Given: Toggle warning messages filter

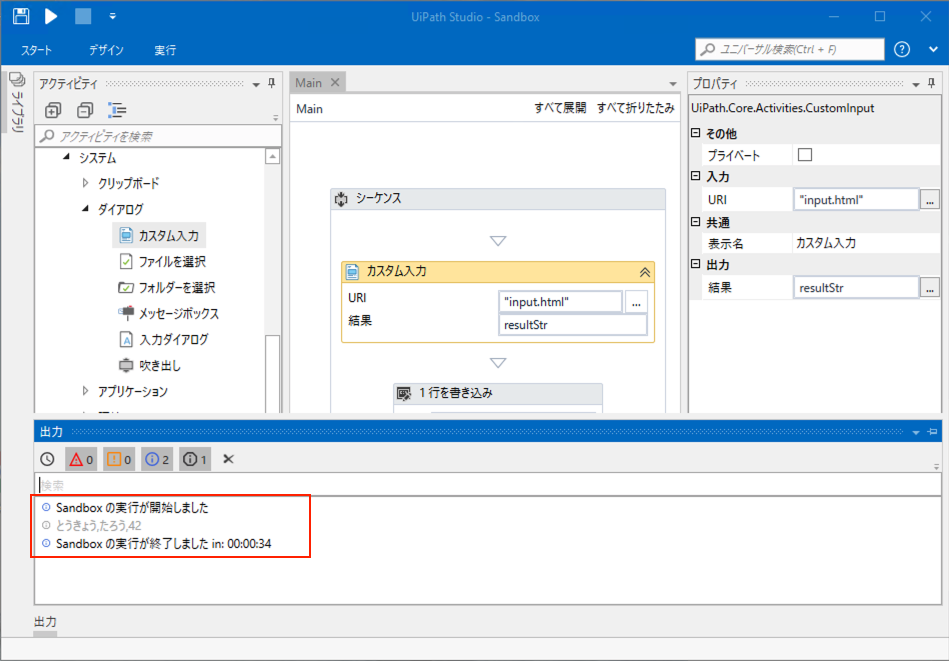Looking at the screenshot, I should pyautogui.click(x=119, y=459).
